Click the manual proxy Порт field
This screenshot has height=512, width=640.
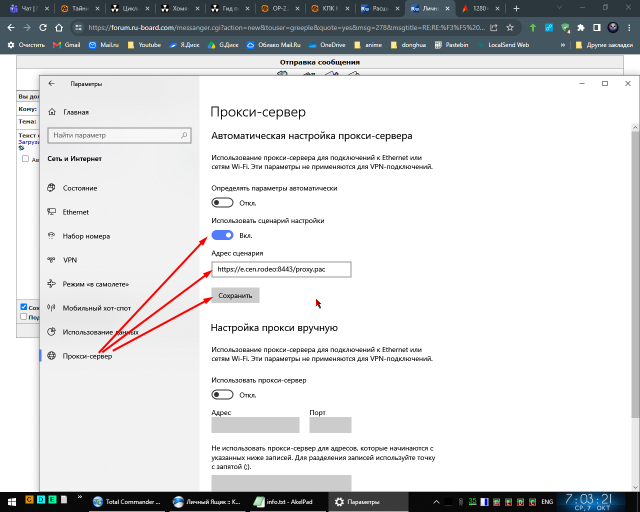(x=330, y=425)
